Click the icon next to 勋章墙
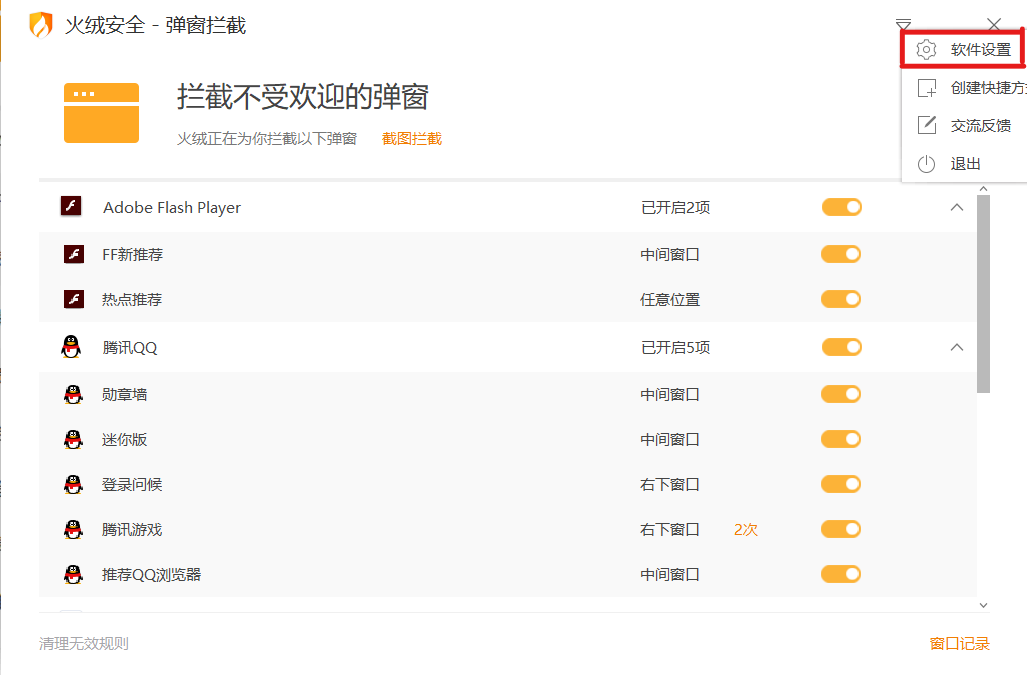The height and width of the screenshot is (675, 1027). click(73, 394)
